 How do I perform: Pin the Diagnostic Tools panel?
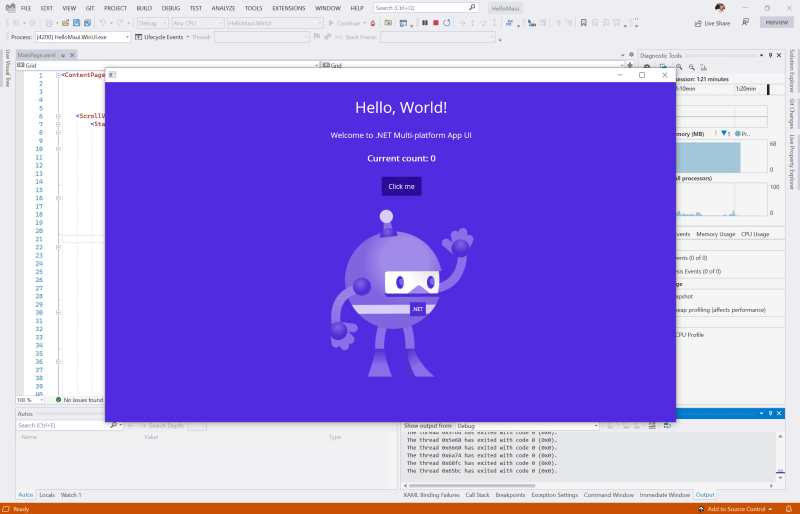[770, 55]
